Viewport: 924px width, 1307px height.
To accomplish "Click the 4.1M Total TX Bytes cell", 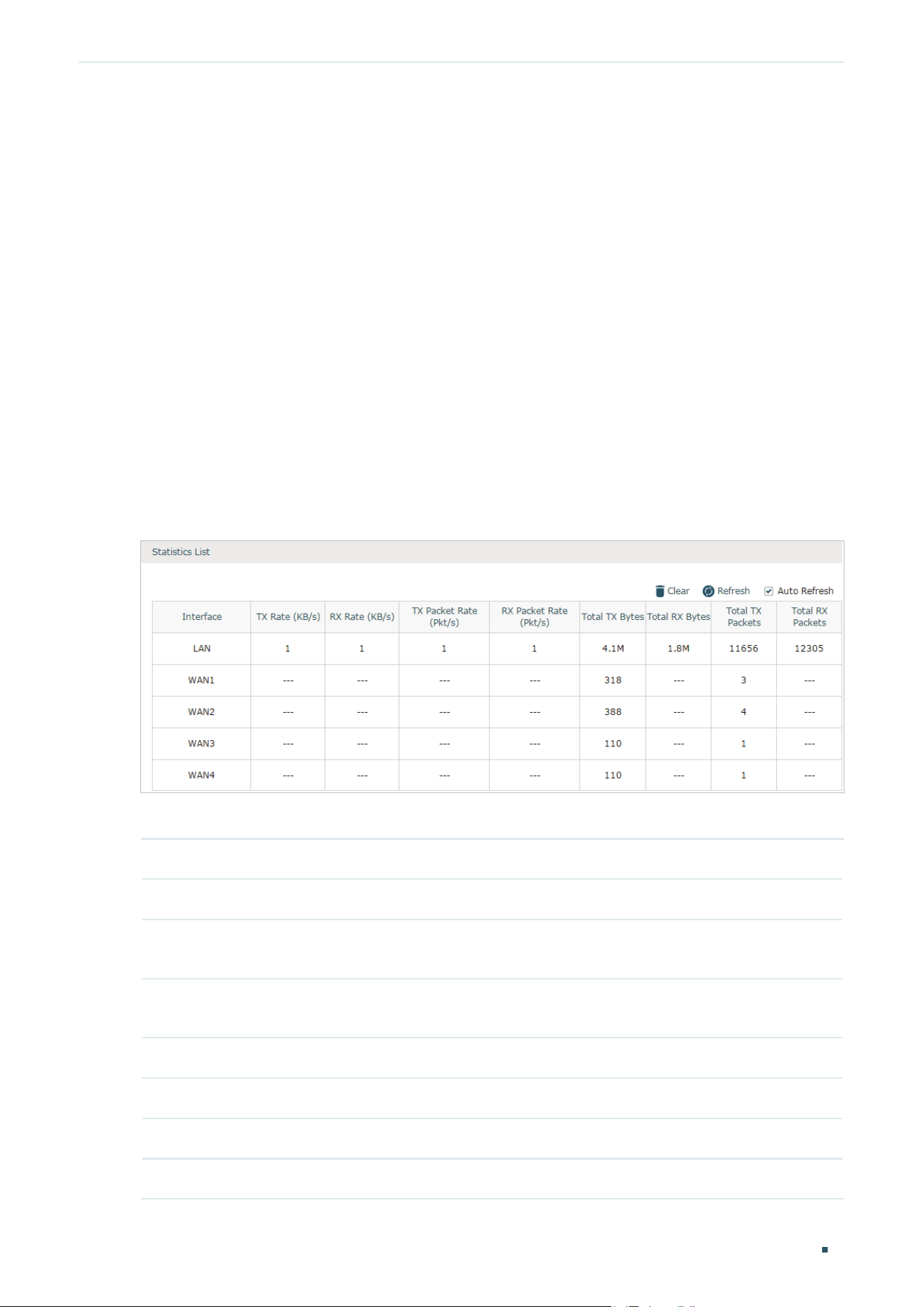I will coord(613,649).
